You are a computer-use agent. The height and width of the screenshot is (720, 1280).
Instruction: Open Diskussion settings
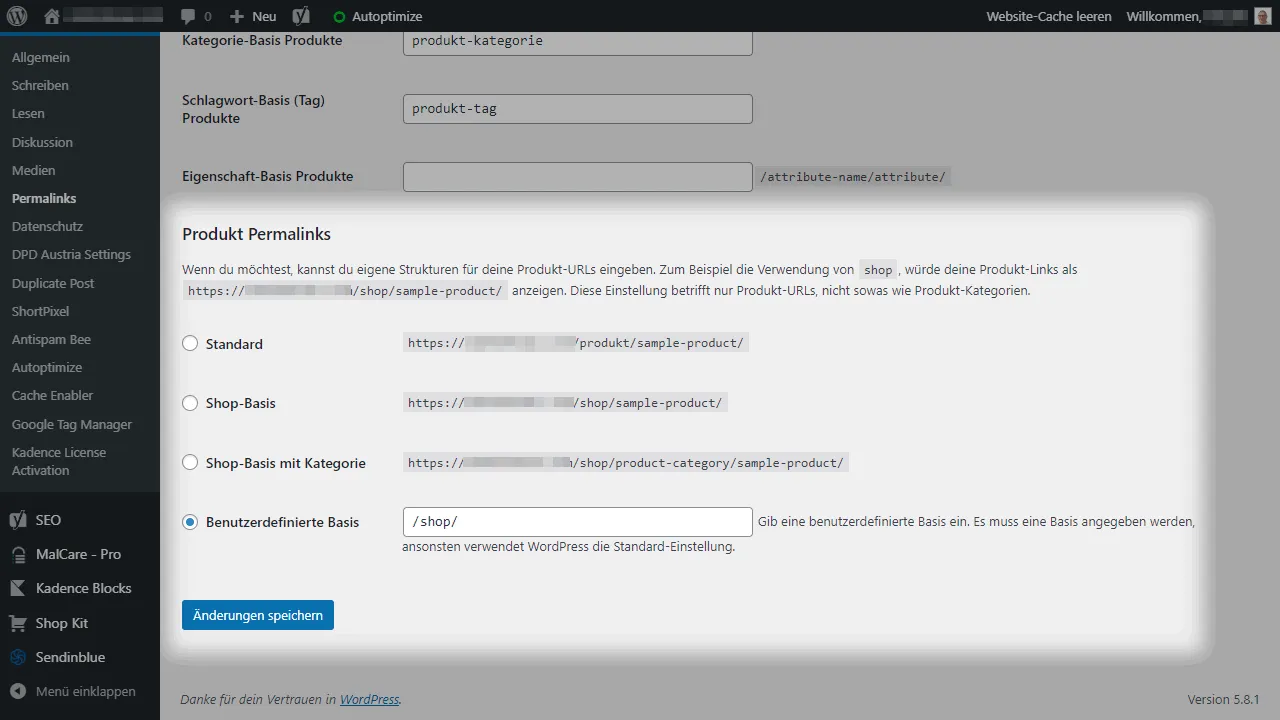click(x=42, y=142)
